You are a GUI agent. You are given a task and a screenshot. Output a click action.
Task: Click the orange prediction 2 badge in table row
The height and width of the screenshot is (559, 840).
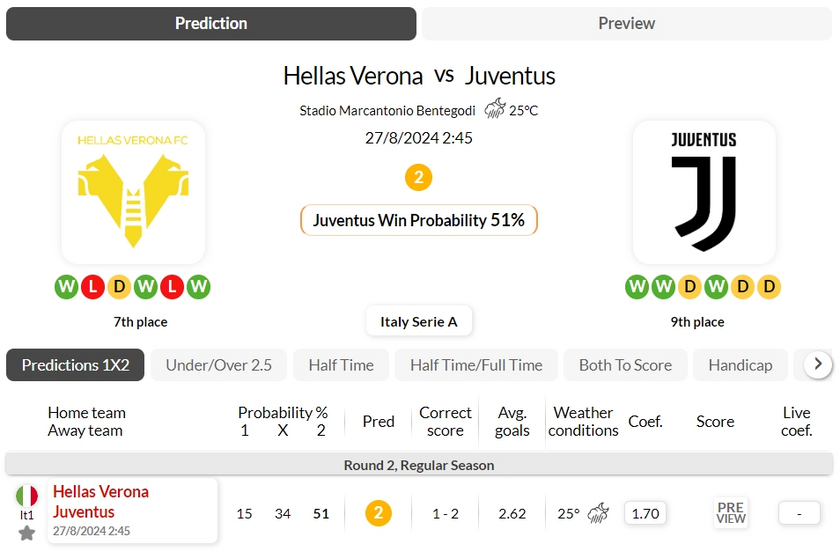(x=378, y=513)
